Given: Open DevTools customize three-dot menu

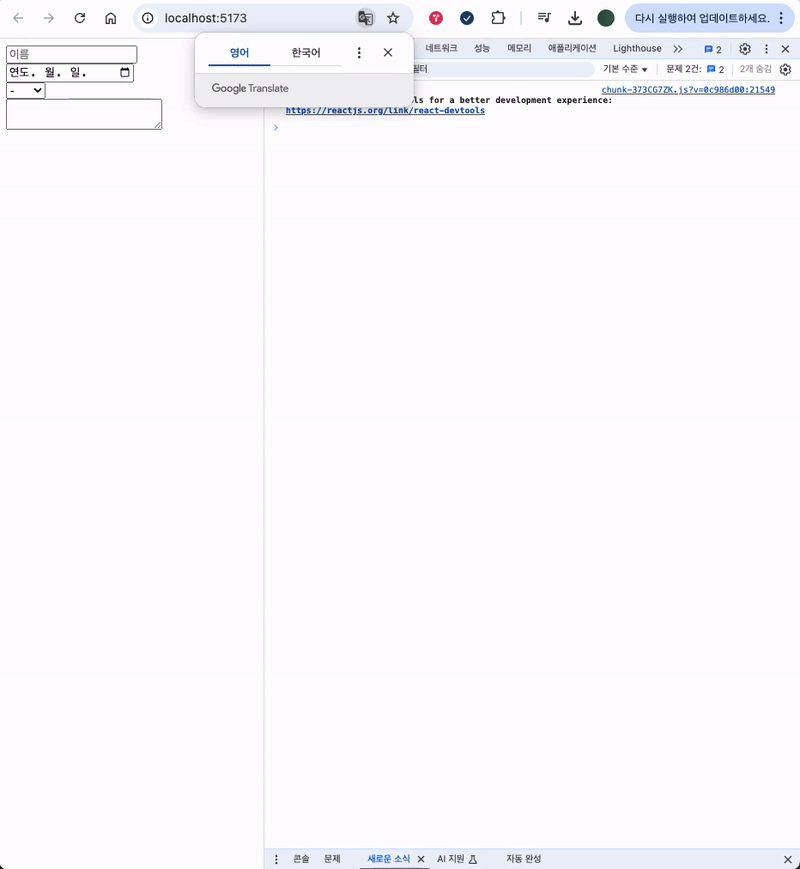Looking at the screenshot, I should pyautogui.click(x=767, y=49).
